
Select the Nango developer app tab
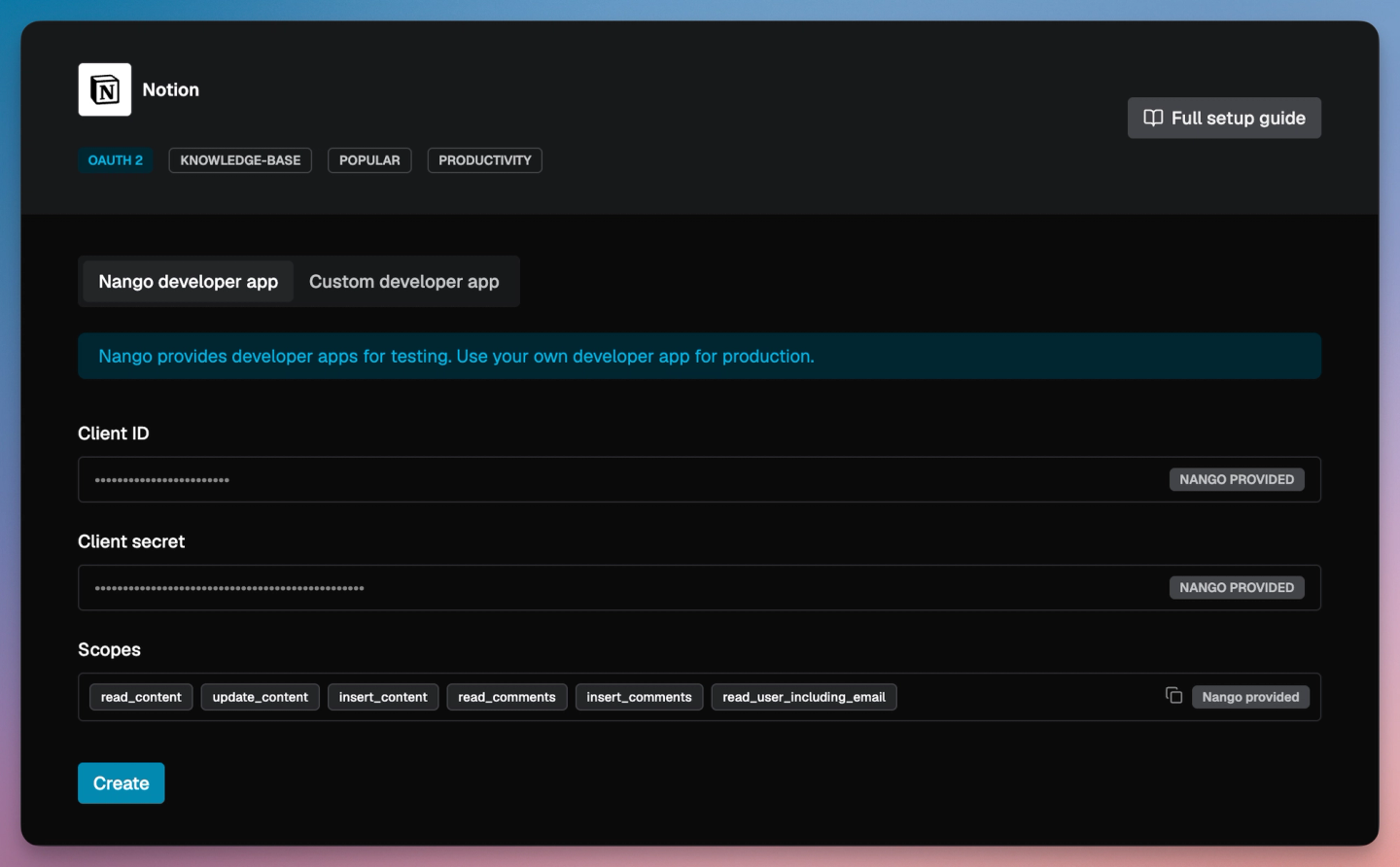coord(188,282)
